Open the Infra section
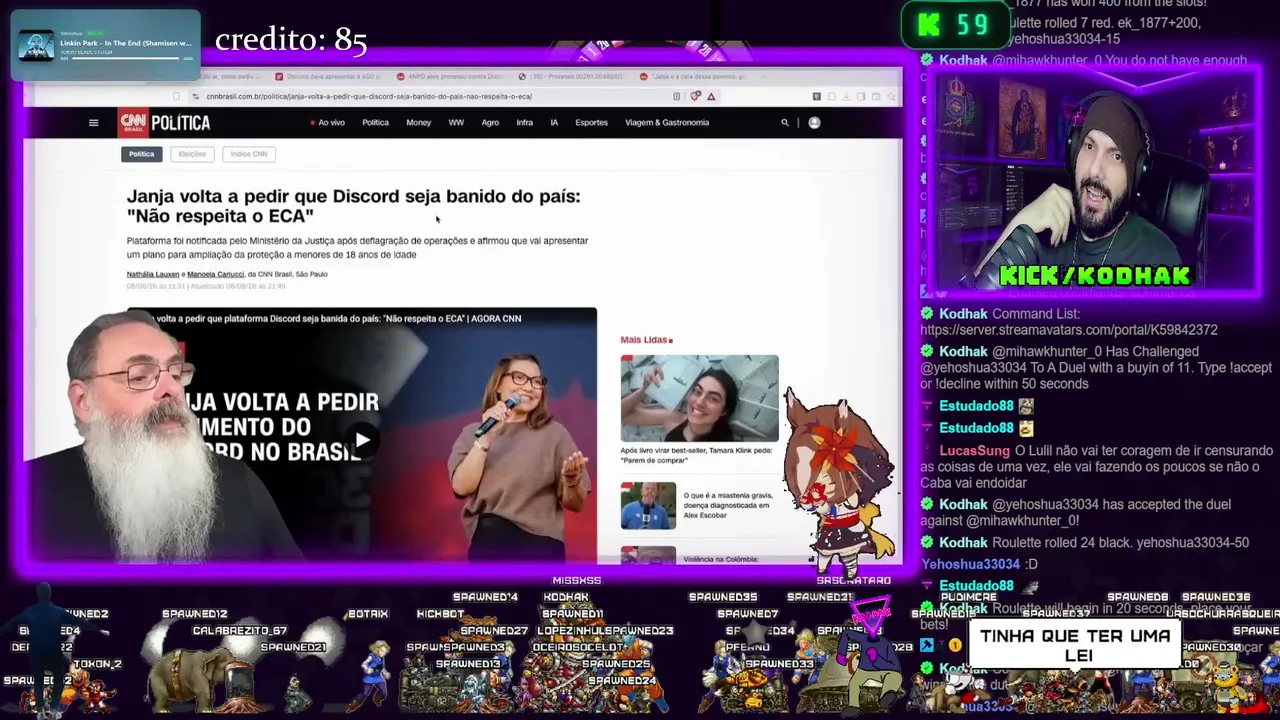This screenshot has width=1280, height=720. (524, 123)
